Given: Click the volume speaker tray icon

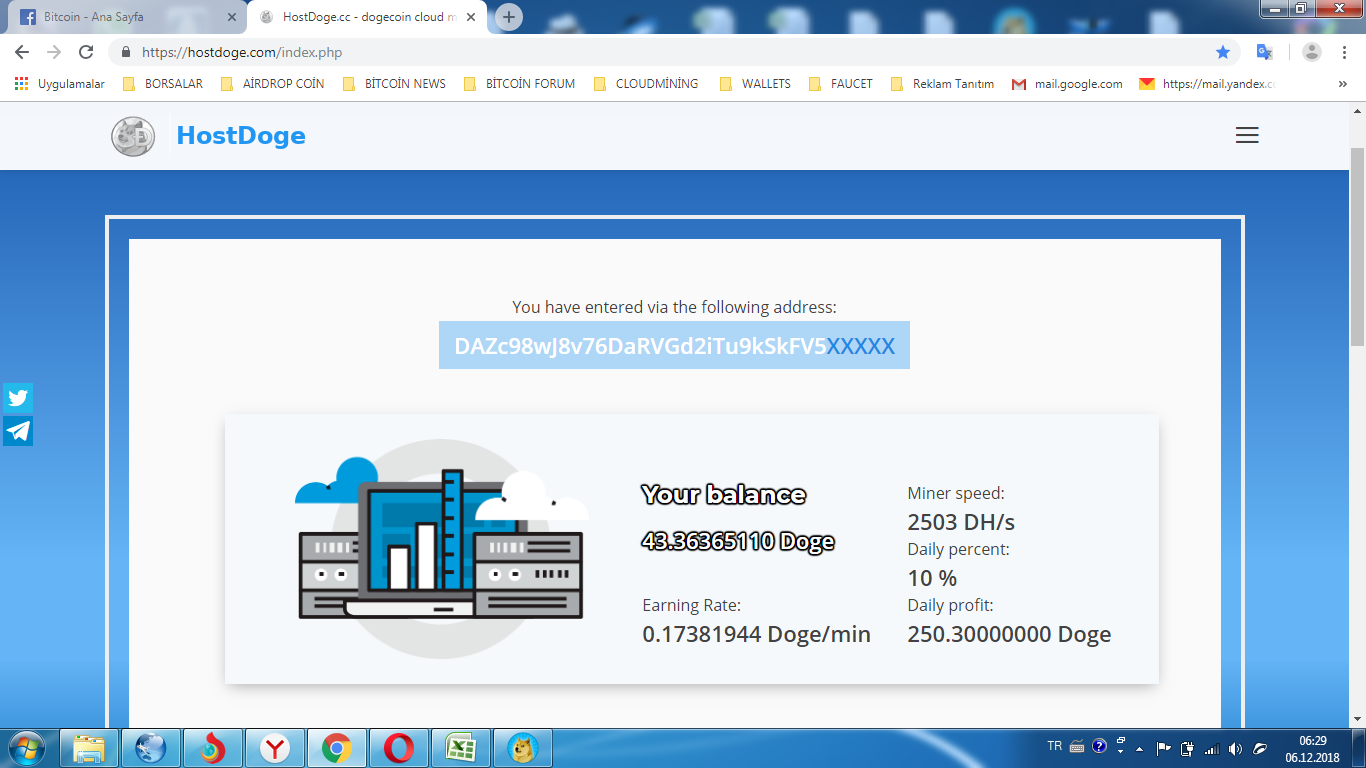Looking at the screenshot, I should tap(1236, 748).
